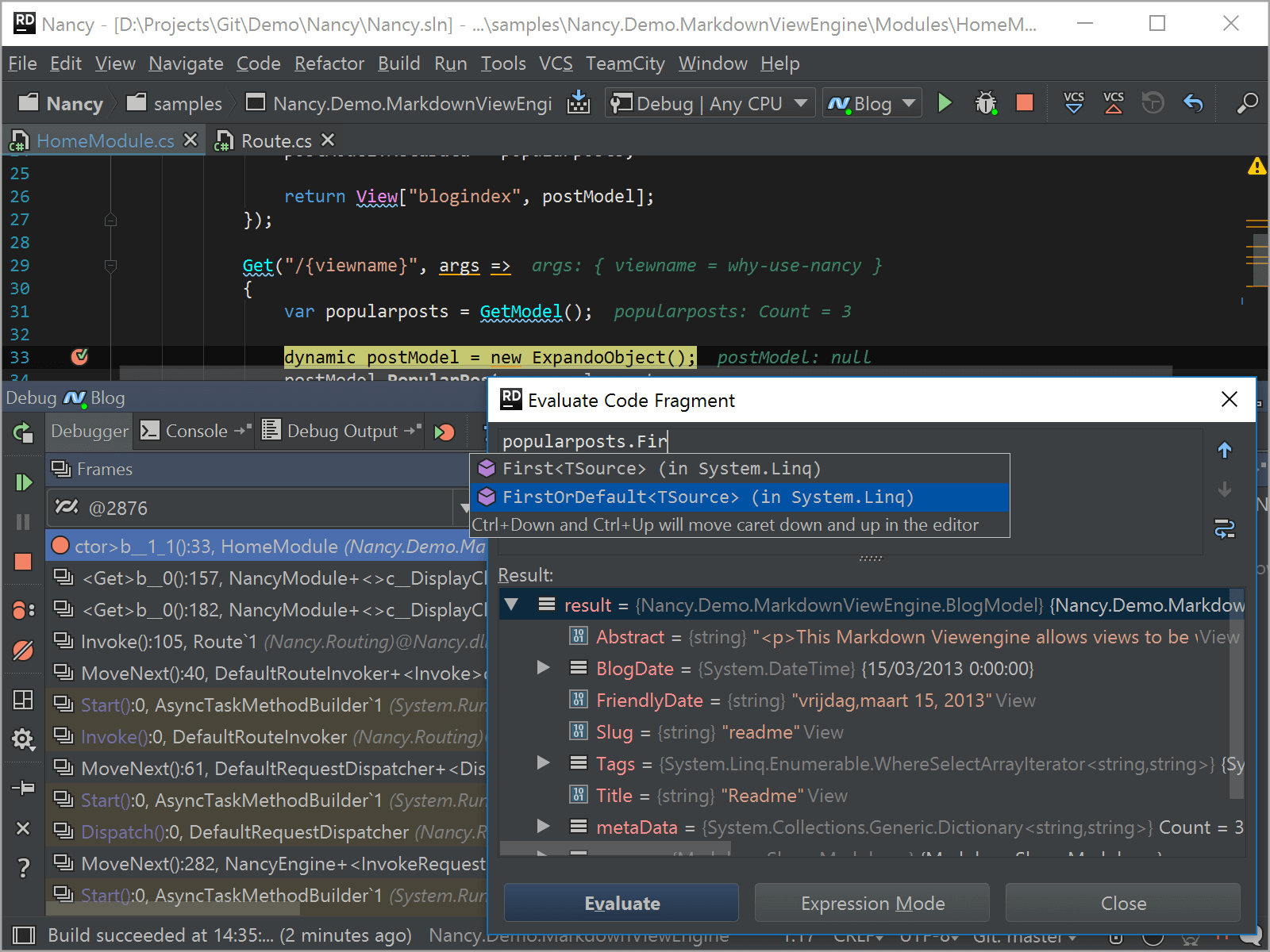Select First<TSource> completion suggestion
Screen dimensions: 1270x952
pyautogui.click(x=740, y=469)
